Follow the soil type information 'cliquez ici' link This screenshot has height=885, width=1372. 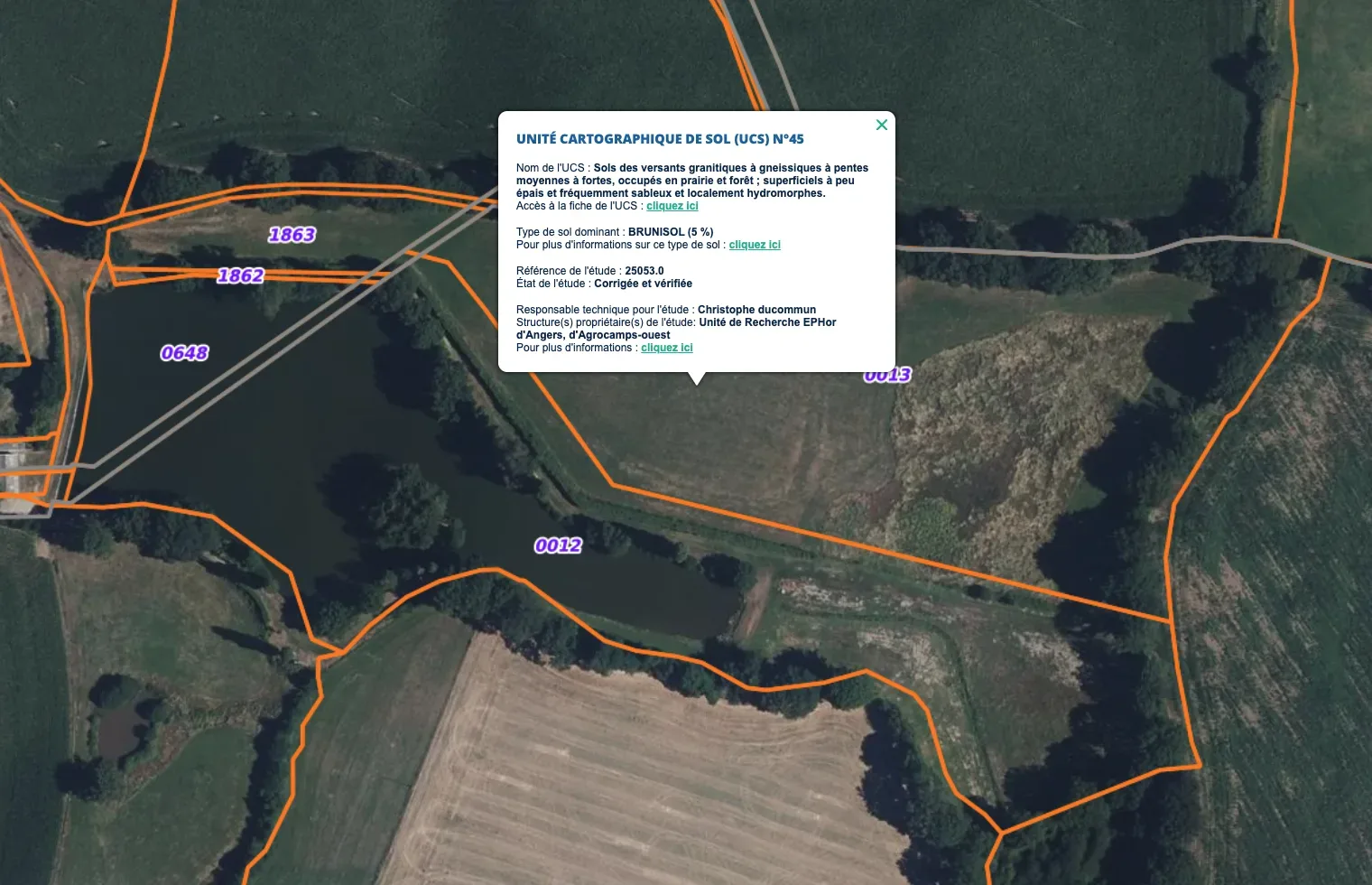pos(755,245)
